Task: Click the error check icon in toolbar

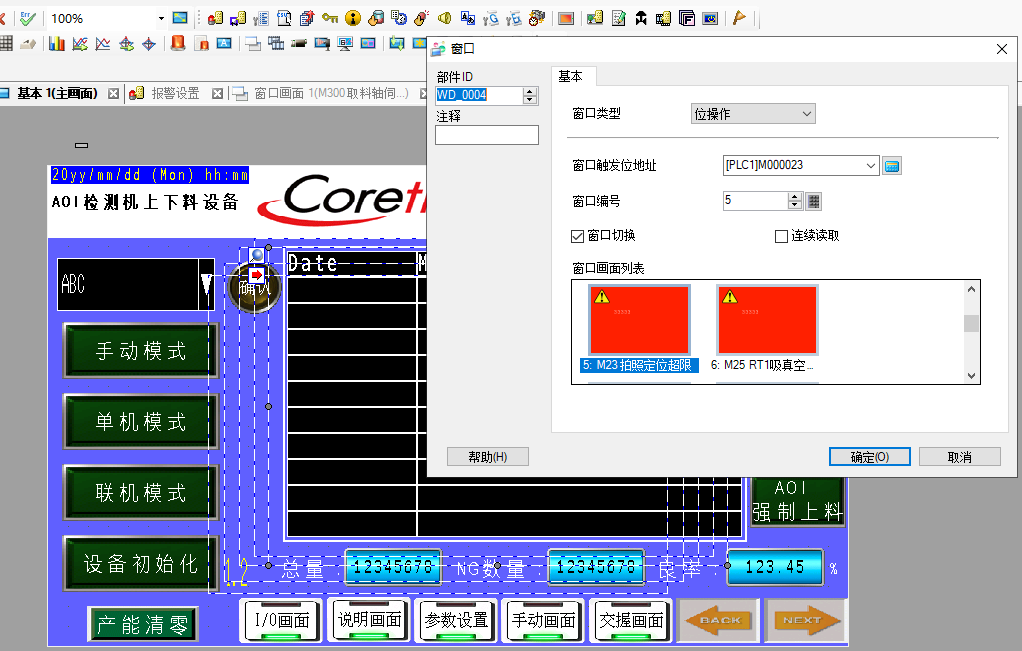Action: click(x=27, y=18)
